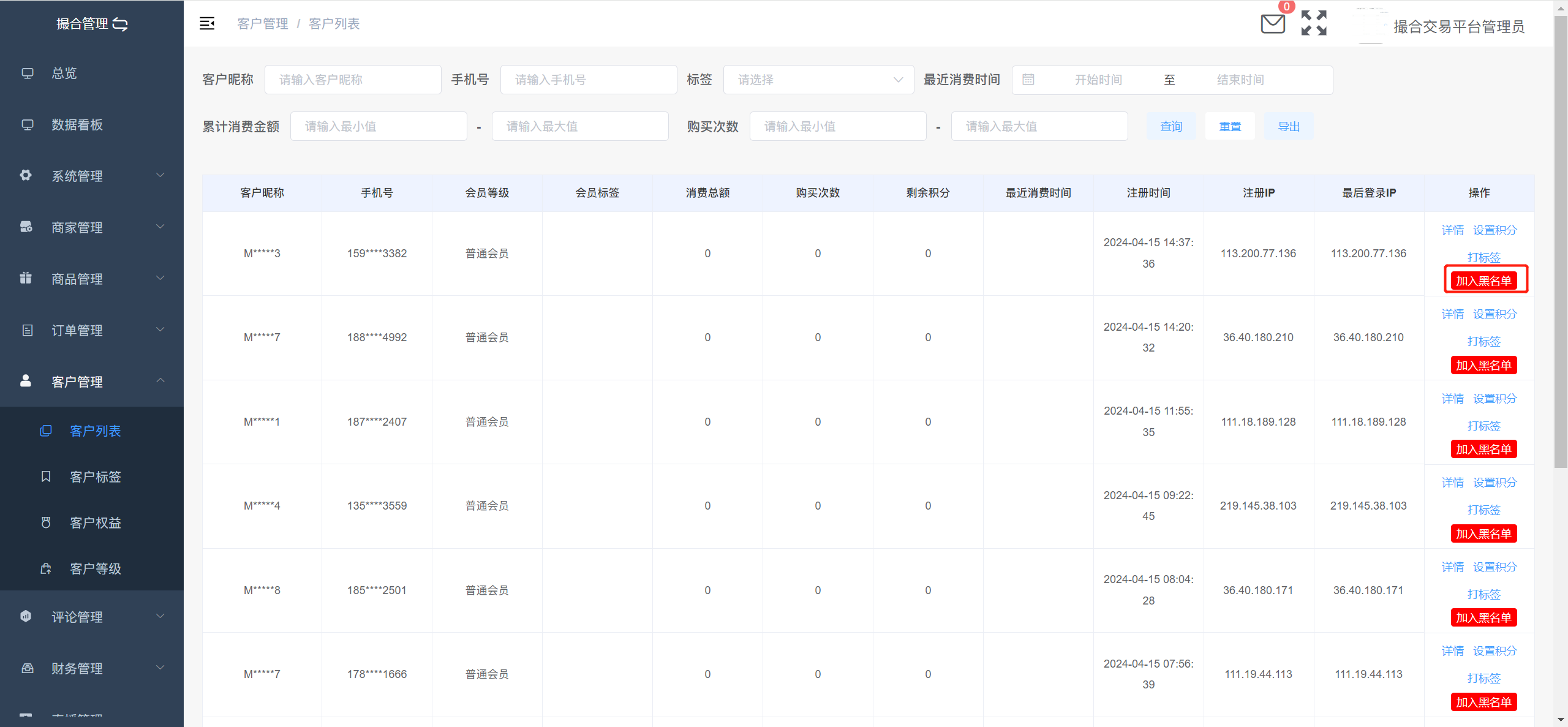Click the gift icon for 商品管理
This screenshot has width=1568, height=727.
point(26,278)
